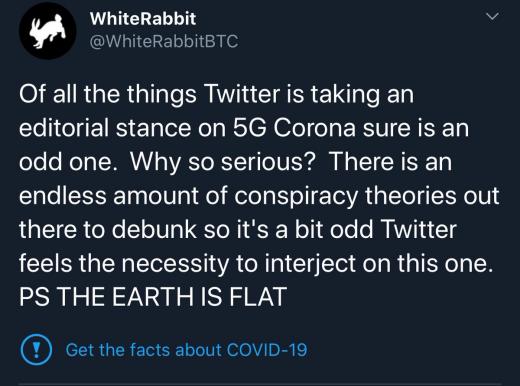
Task: Open 'Get the facts about COVID-19' link
Action: (186, 350)
